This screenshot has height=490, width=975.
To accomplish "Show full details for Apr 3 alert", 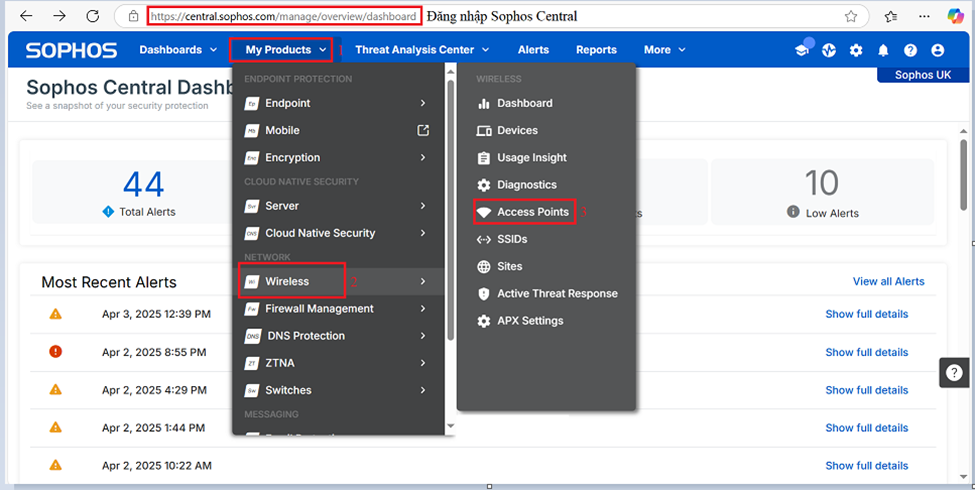I will [x=866, y=314].
